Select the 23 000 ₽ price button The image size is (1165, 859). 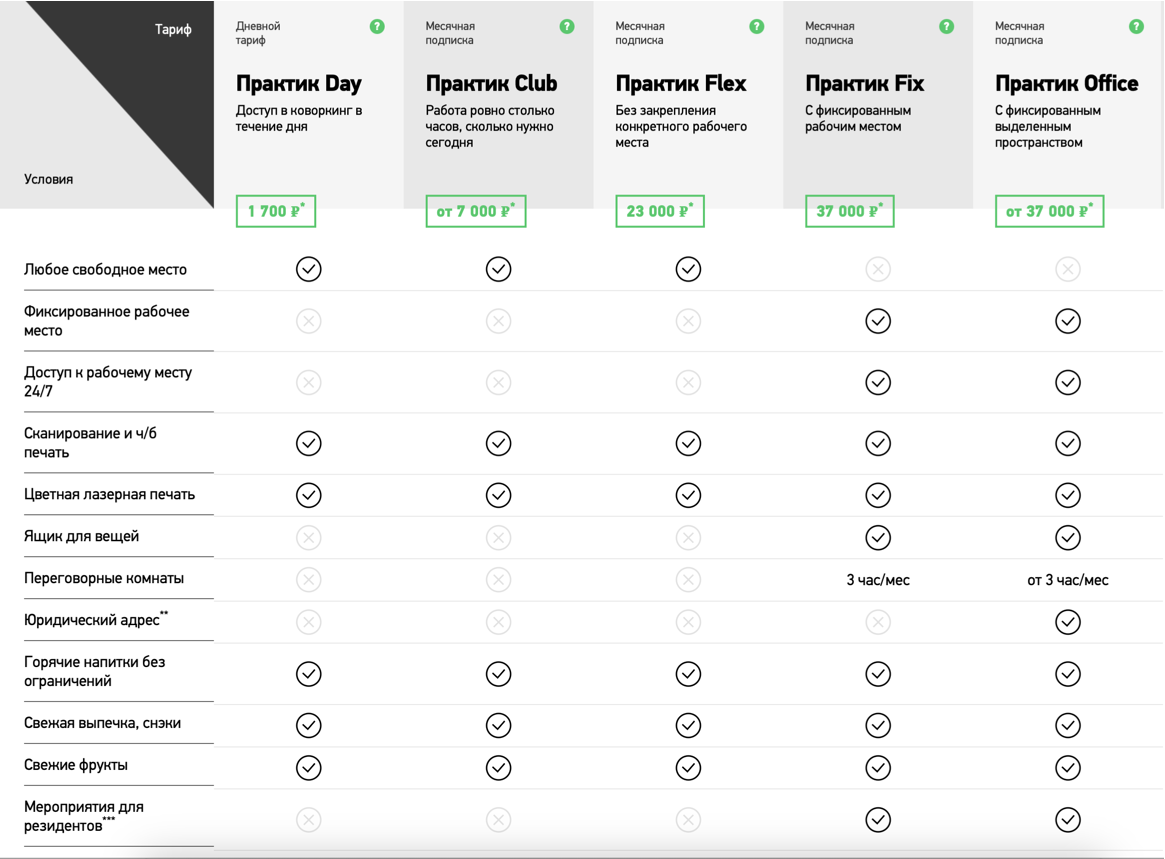pos(660,211)
